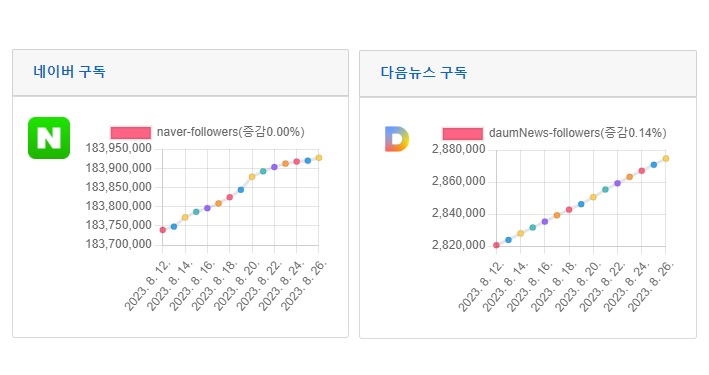Screen dimensions: 709x375
Task: Select the first red data point on Naver chart
Action: click(x=163, y=230)
